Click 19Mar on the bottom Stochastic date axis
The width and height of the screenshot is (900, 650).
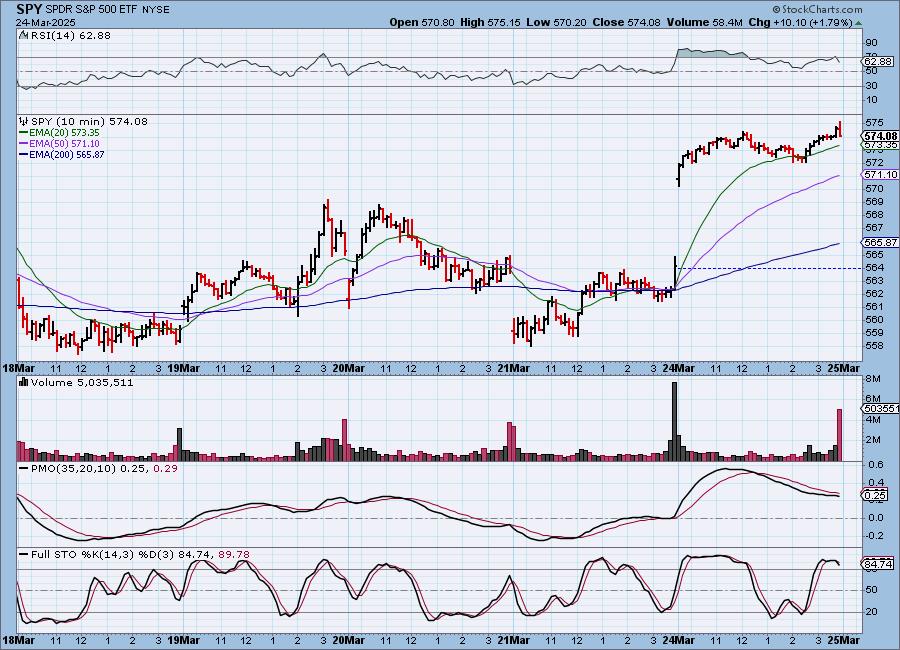[184, 640]
